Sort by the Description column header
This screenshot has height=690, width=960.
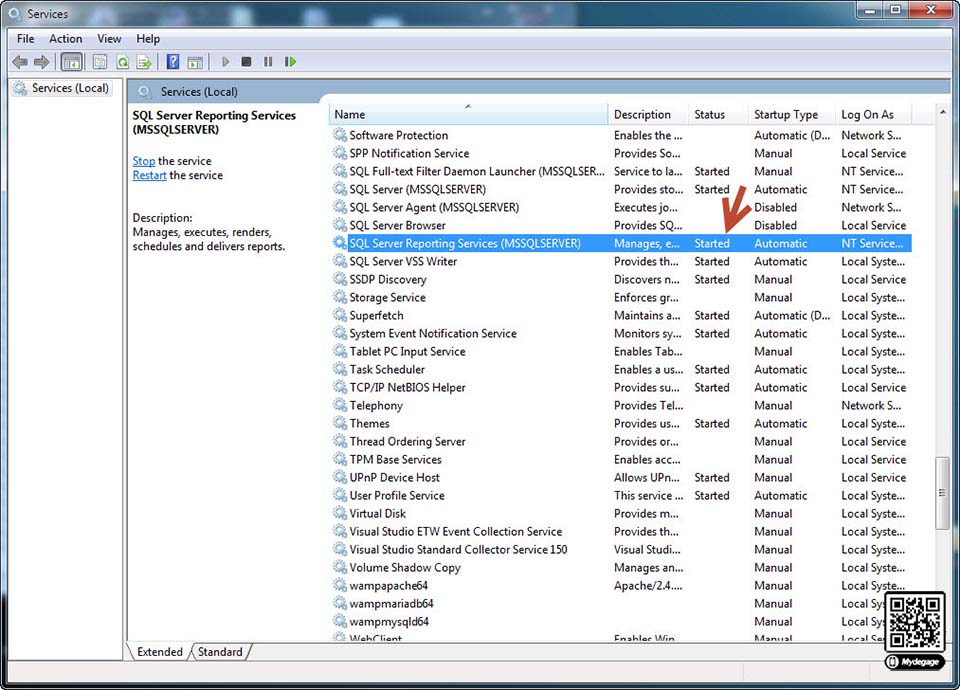[648, 114]
